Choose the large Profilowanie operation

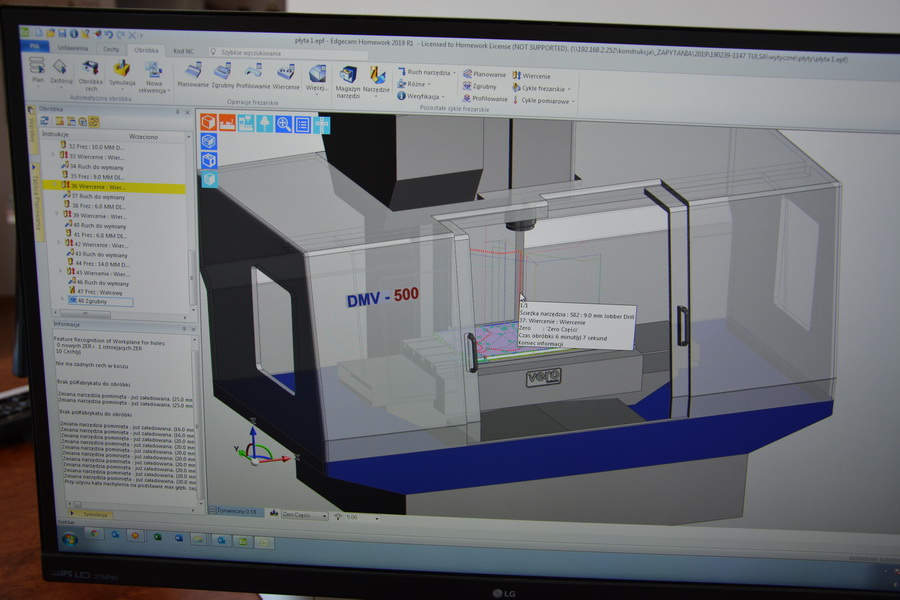pos(253,77)
